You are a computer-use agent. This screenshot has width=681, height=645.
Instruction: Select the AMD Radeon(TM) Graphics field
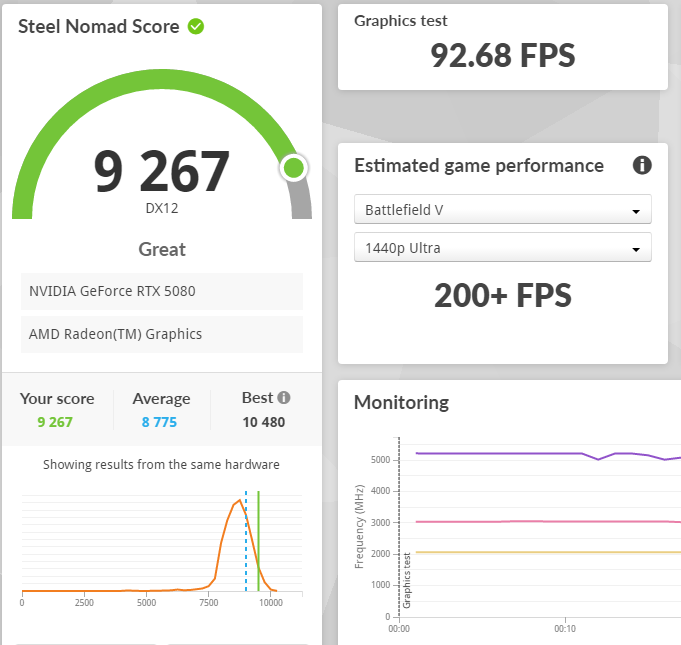[162, 334]
